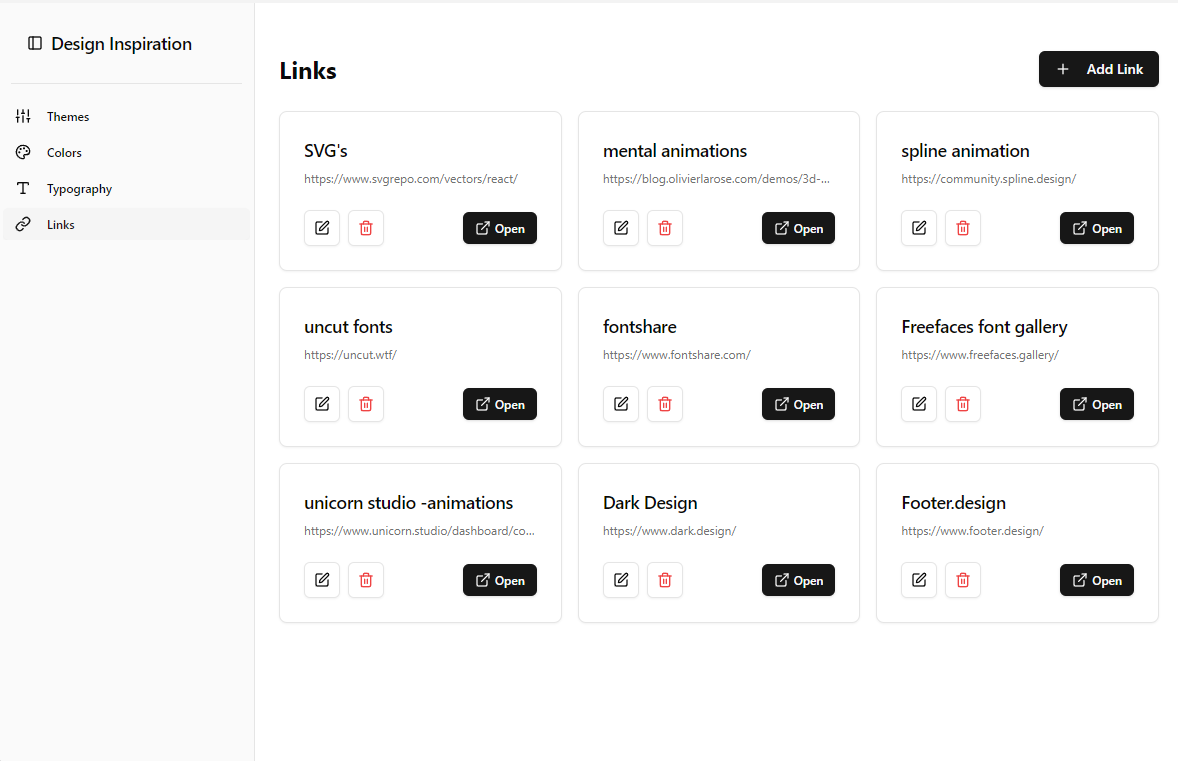Image resolution: width=1178 pixels, height=761 pixels.
Task: Open the Colors section in sidebar
Action: pos(126,153)
